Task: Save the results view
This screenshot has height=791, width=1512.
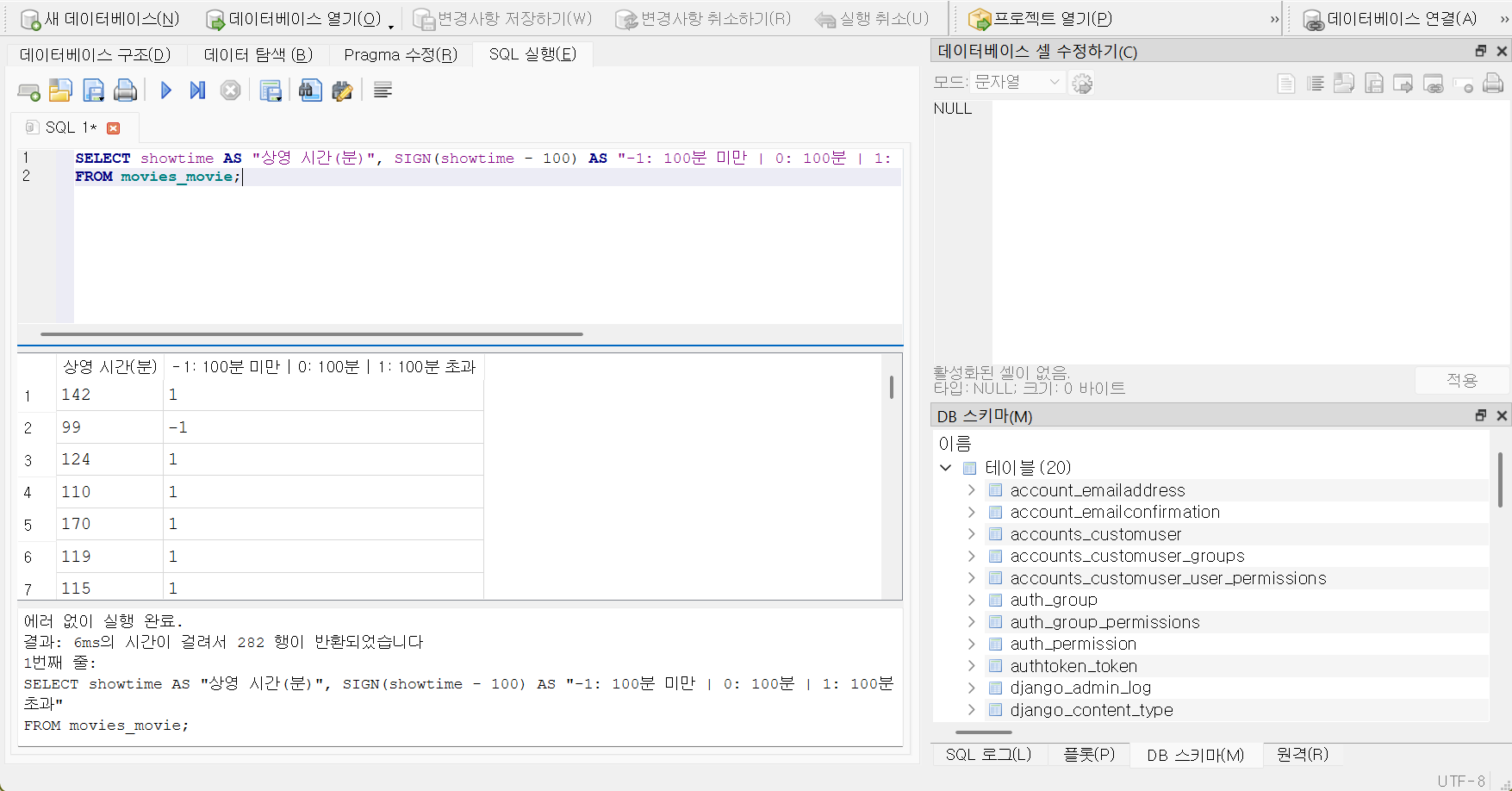Action: click(271, 90)
